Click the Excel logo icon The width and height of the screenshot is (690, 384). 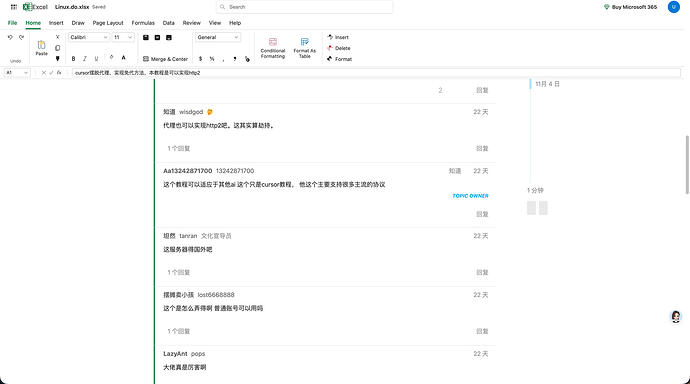[x=27, y=7]
